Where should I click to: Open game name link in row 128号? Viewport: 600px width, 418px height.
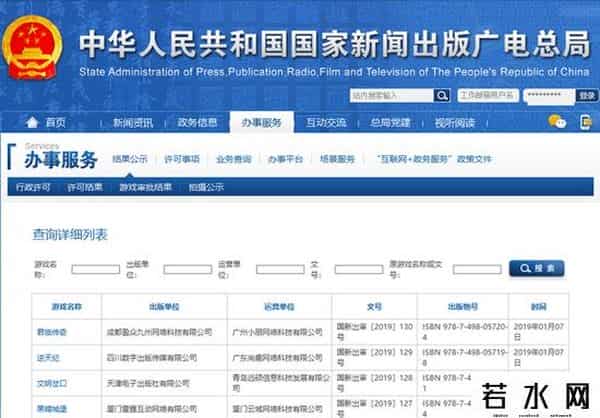click(52, 383)
